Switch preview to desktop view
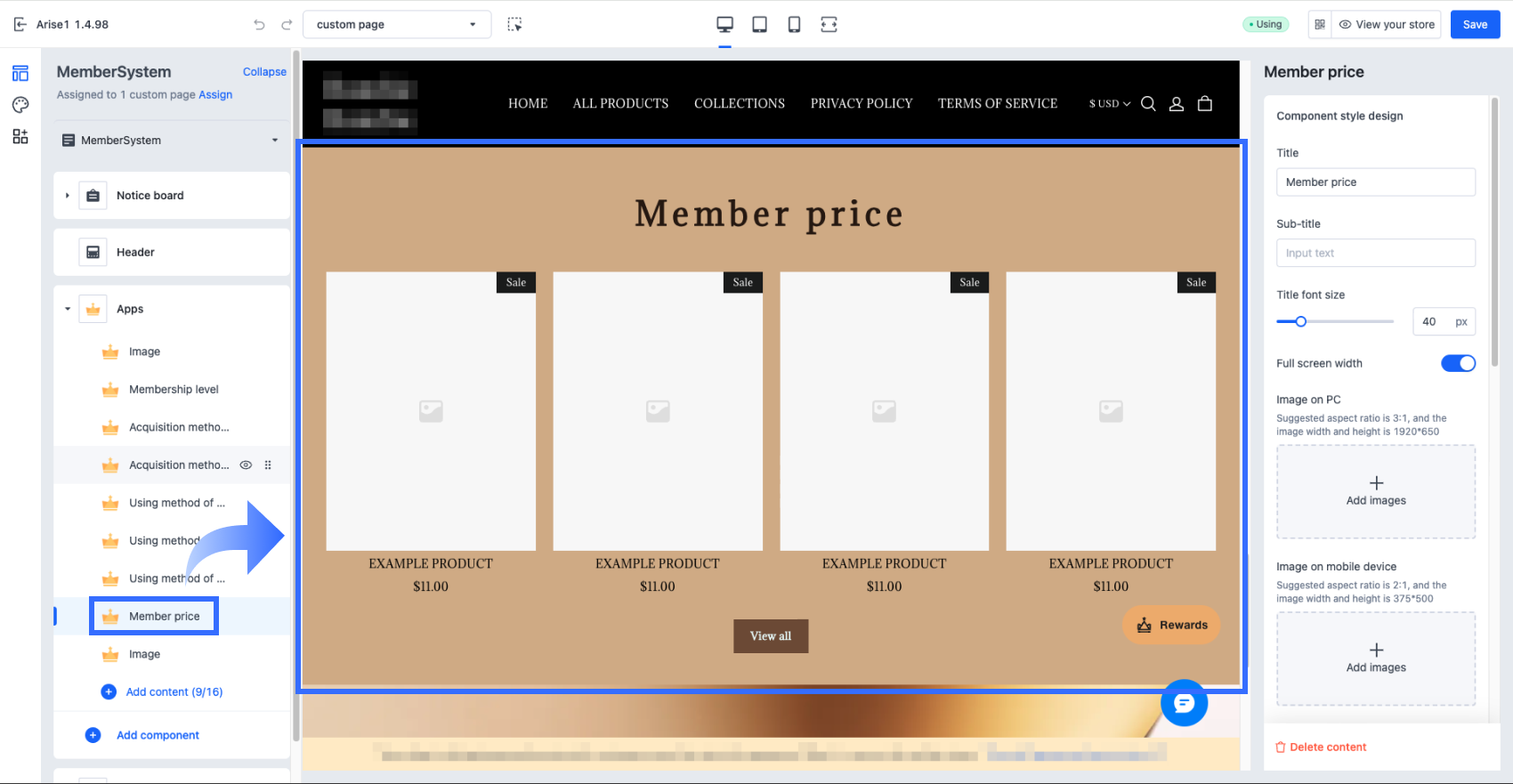Screen dimensions: 1513x784 click(725, 24)
